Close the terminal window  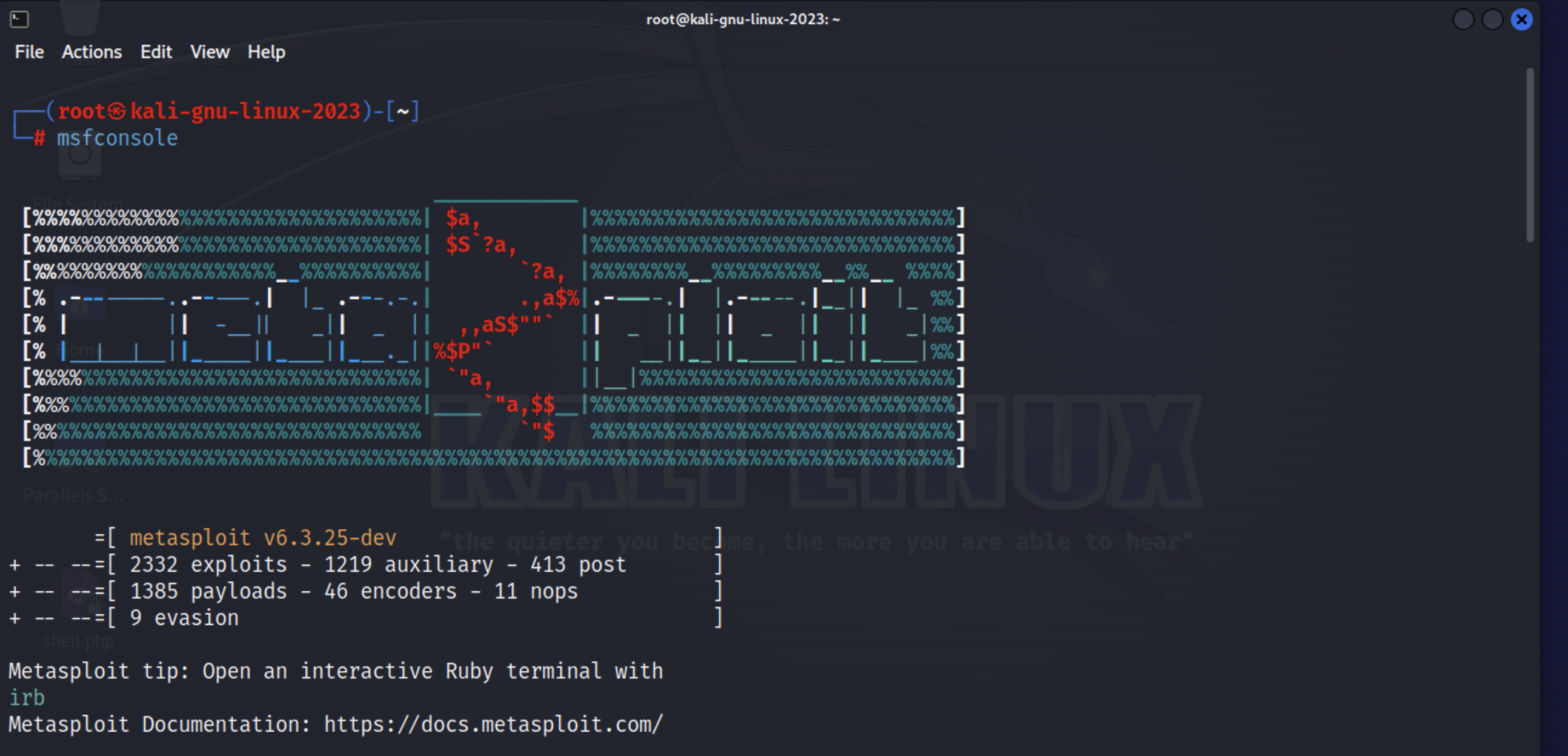(1521, 19)
